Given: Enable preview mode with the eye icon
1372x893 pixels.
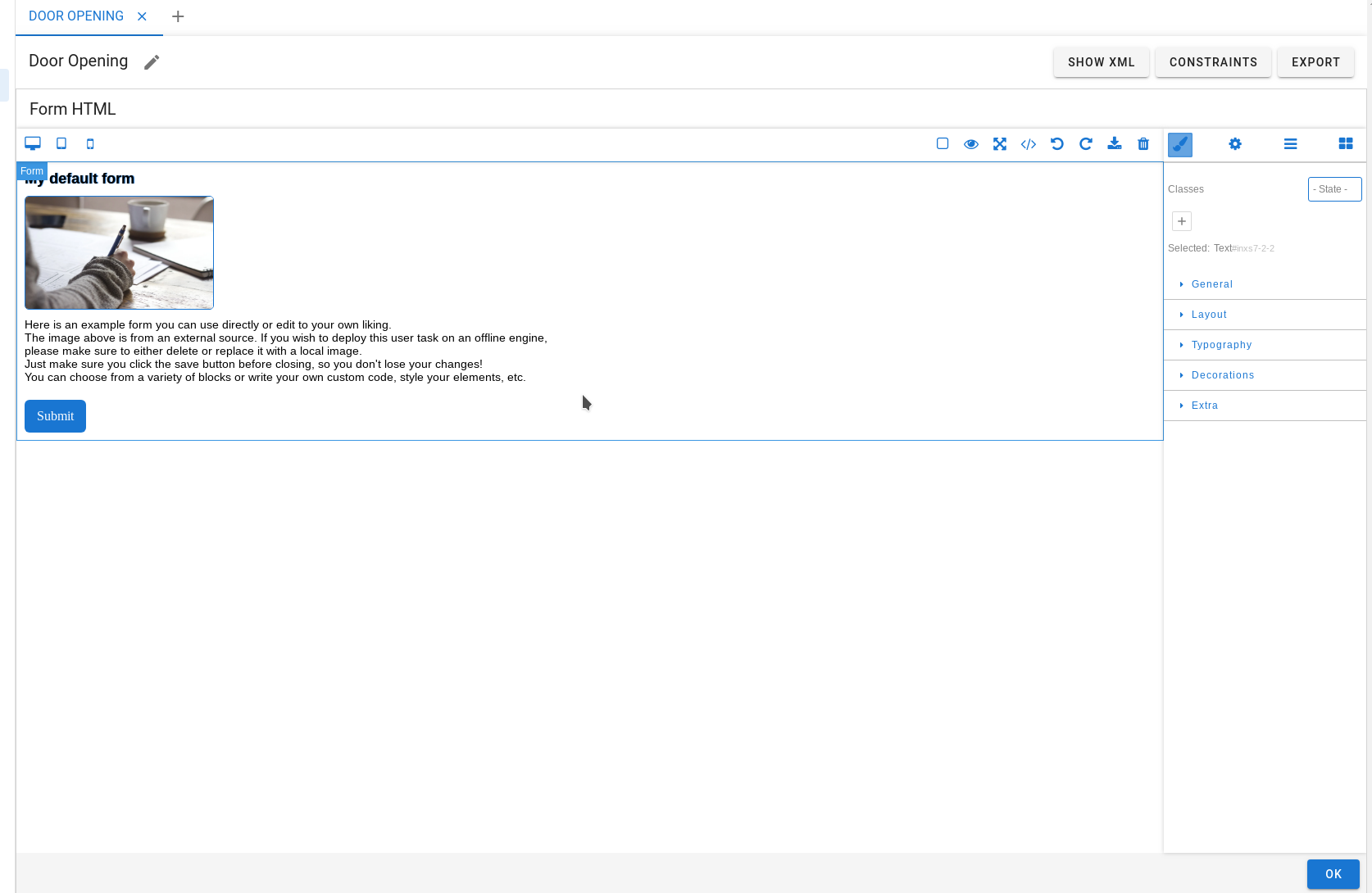Looking at the screenshot, I should tap(971, 143).
